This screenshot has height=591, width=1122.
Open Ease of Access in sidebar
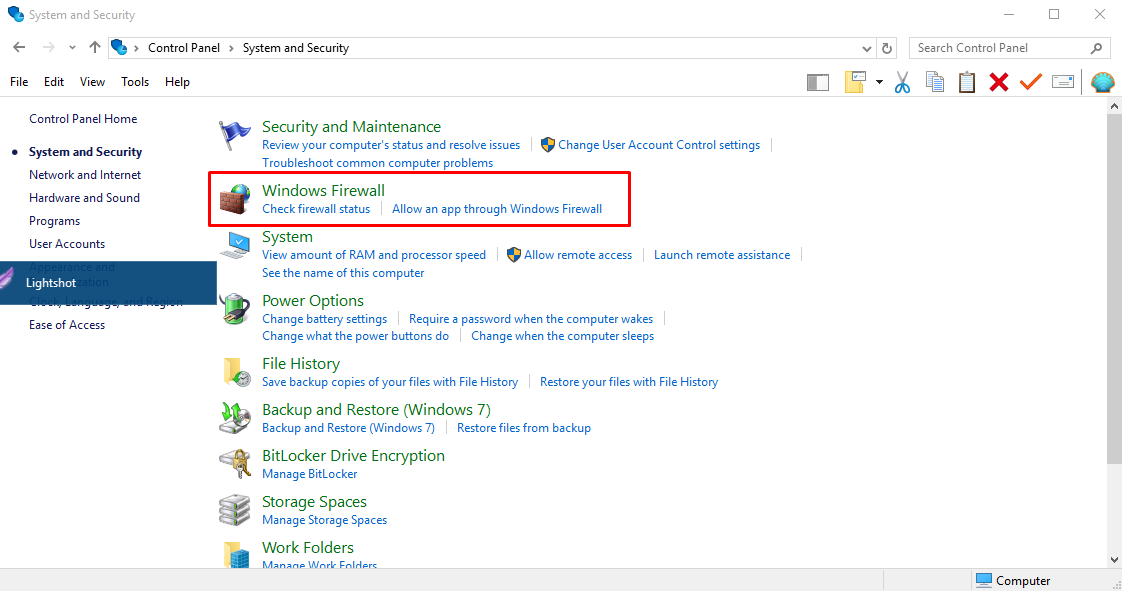coord(67,325)
